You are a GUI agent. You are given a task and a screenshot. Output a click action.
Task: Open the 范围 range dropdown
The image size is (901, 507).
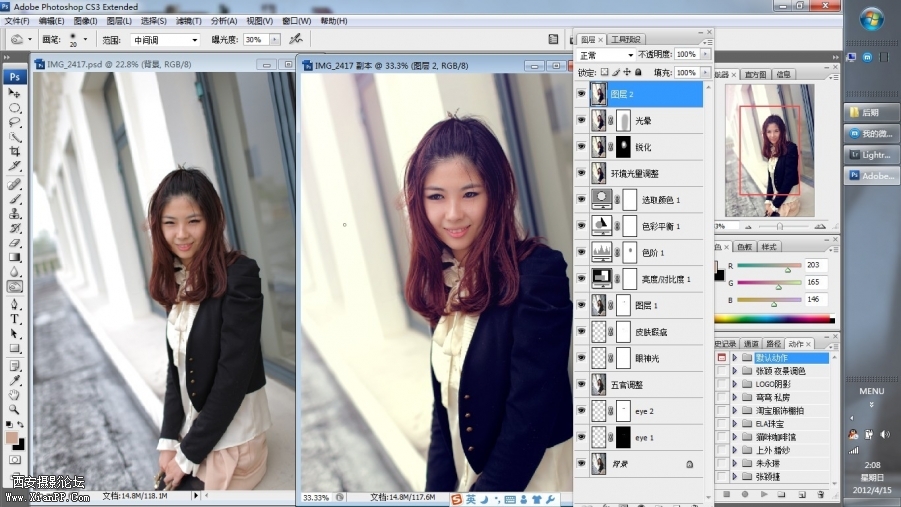[x=165, y=40]
